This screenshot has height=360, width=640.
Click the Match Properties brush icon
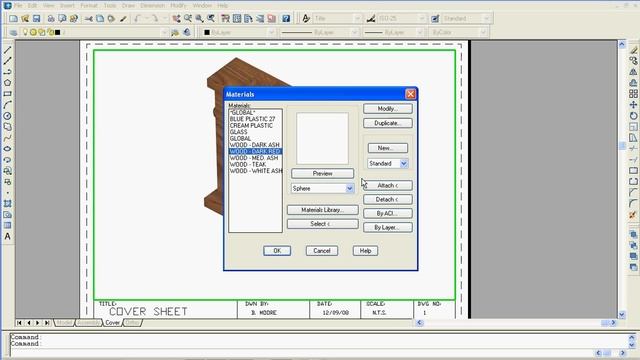coord(123,18)
